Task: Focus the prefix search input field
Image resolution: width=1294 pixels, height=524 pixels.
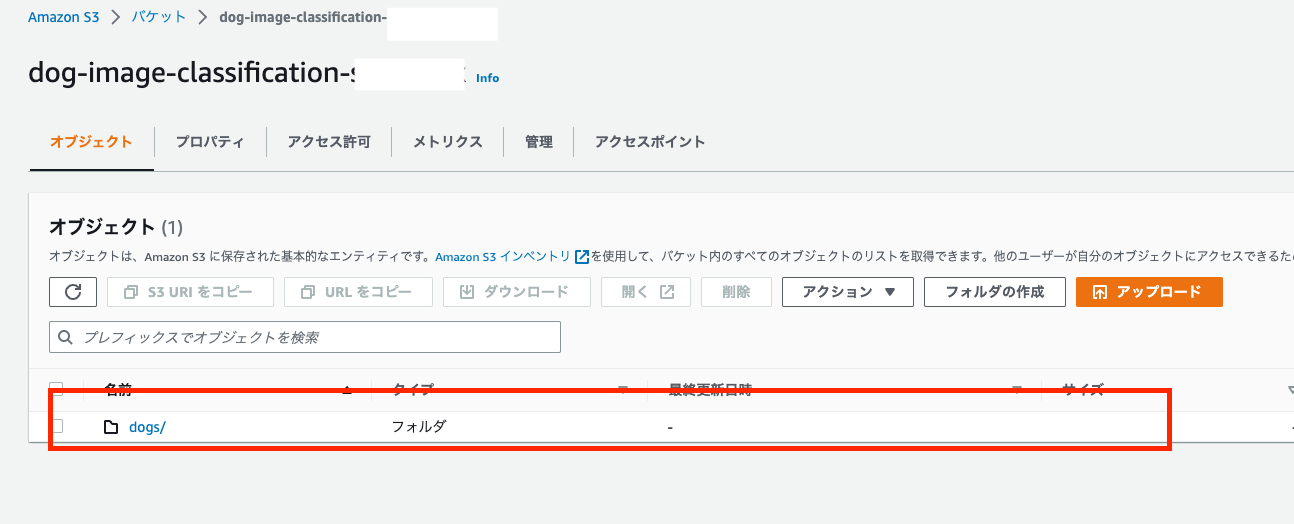Action: 305,337
